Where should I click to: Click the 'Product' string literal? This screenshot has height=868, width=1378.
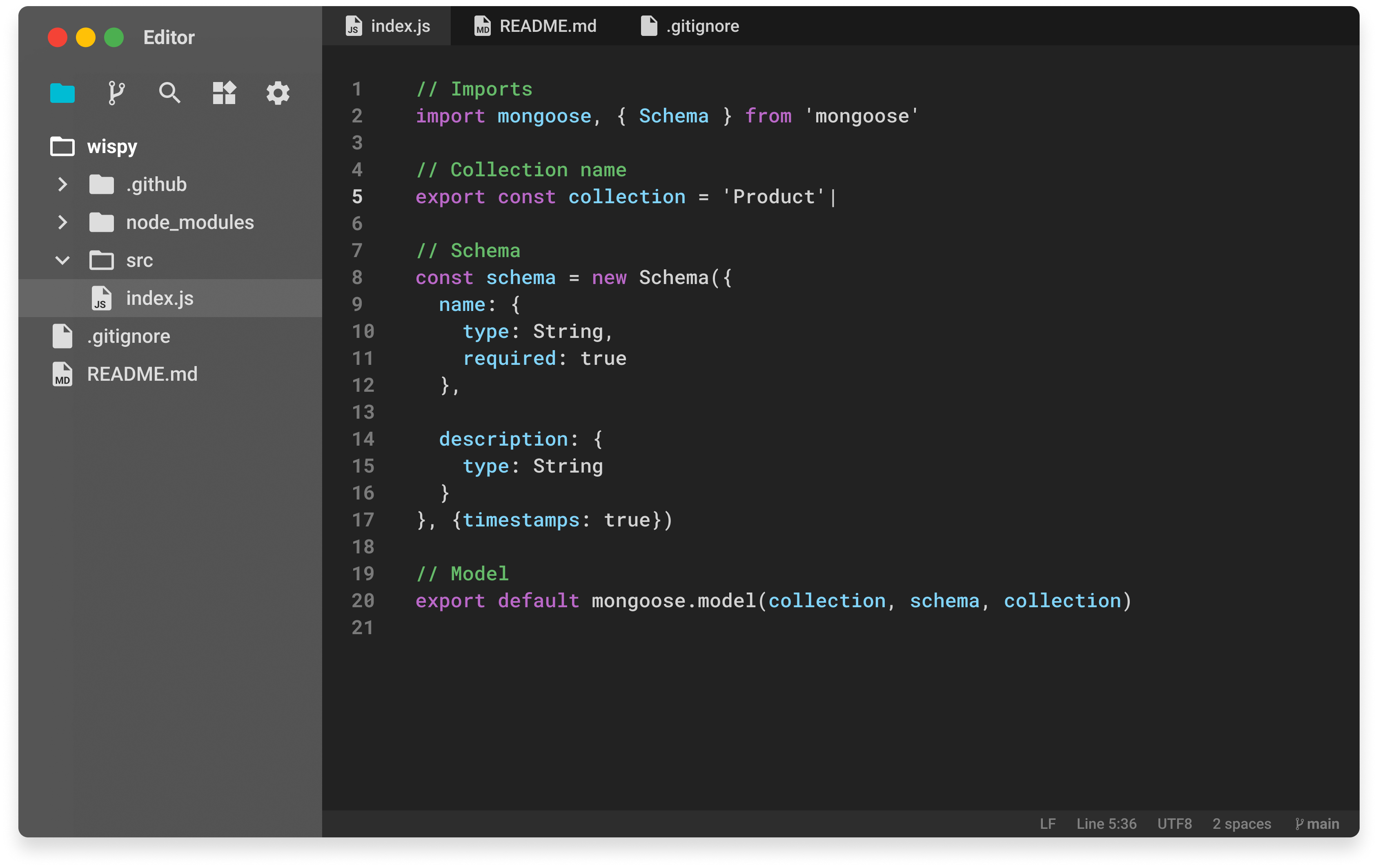[x=773, y=197]
